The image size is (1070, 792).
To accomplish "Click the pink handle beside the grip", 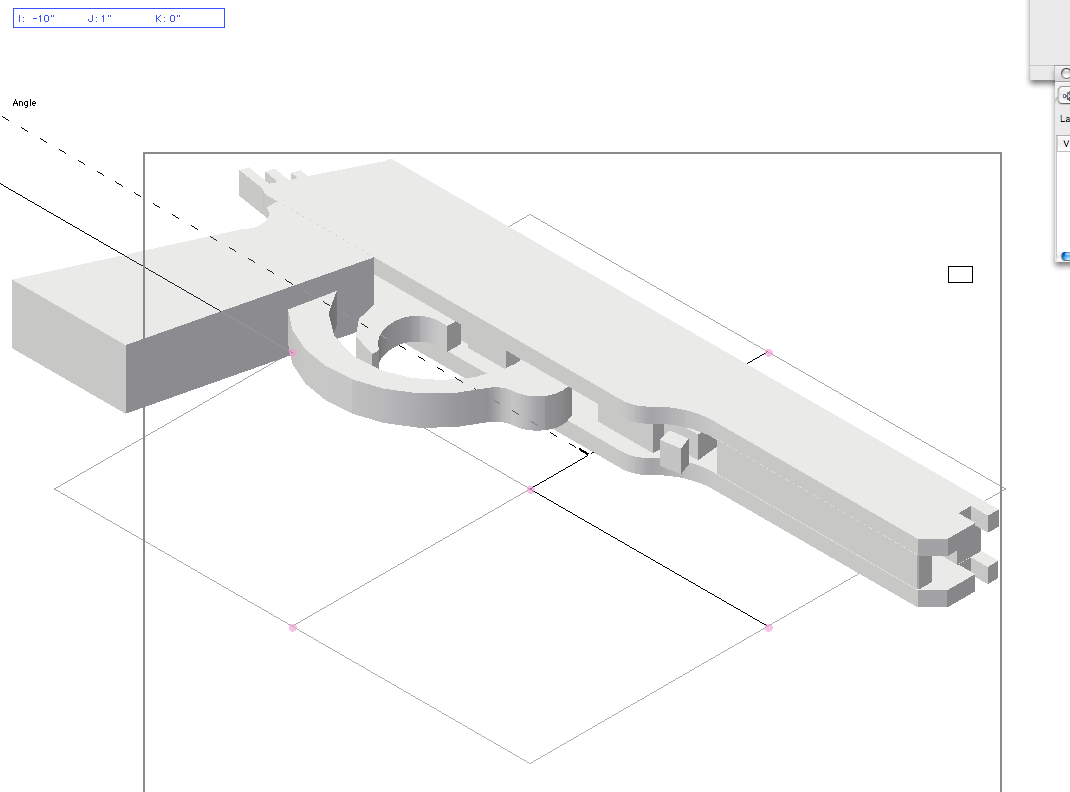I will (293, 353).
